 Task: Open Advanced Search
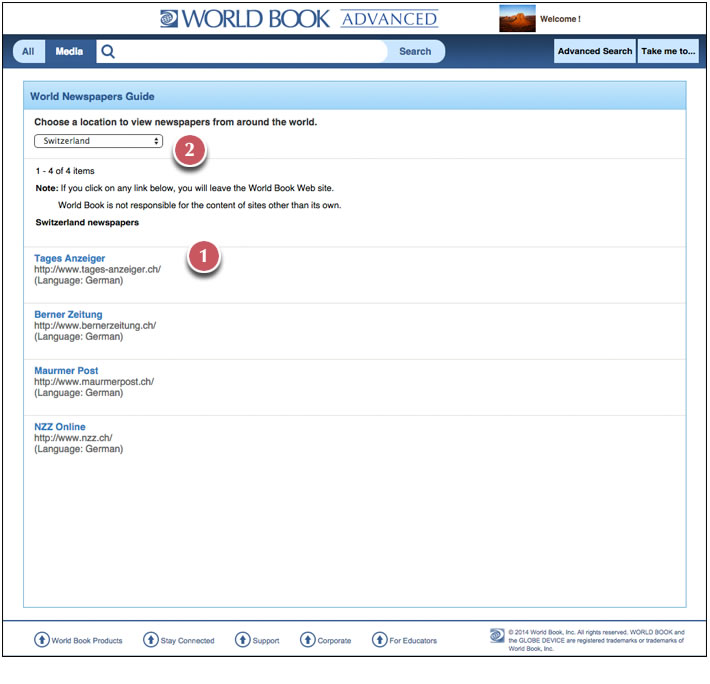coord(595,51)
